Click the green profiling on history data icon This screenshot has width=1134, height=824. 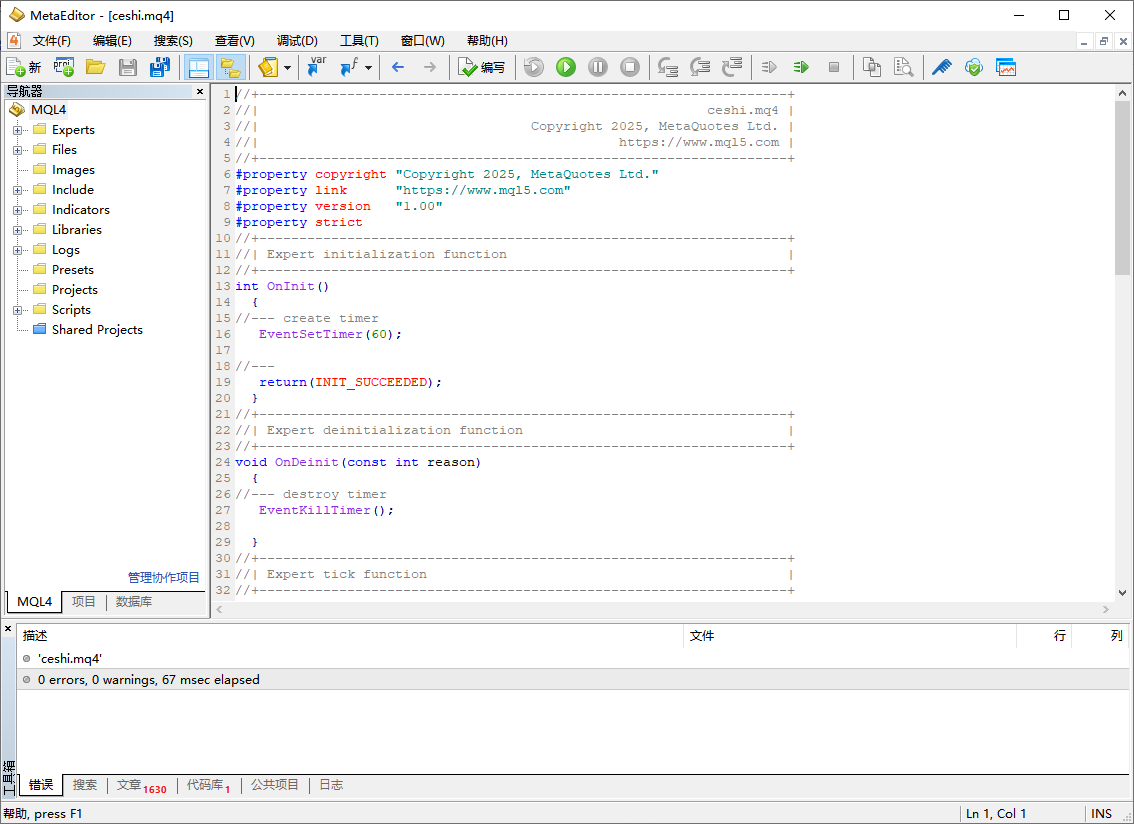pyautogui.click(x=801, y=67)
